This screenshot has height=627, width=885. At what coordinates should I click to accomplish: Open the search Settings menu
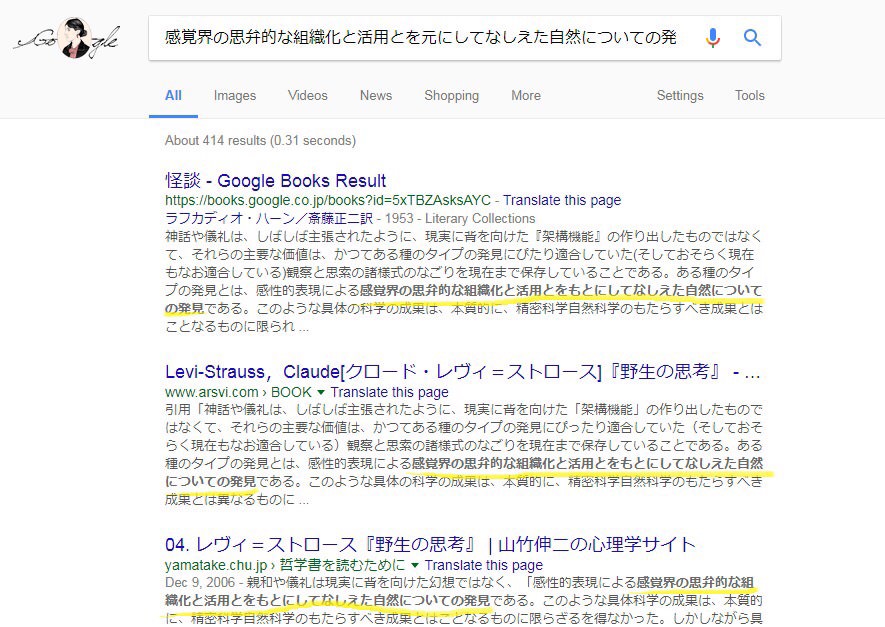[680, 95]
